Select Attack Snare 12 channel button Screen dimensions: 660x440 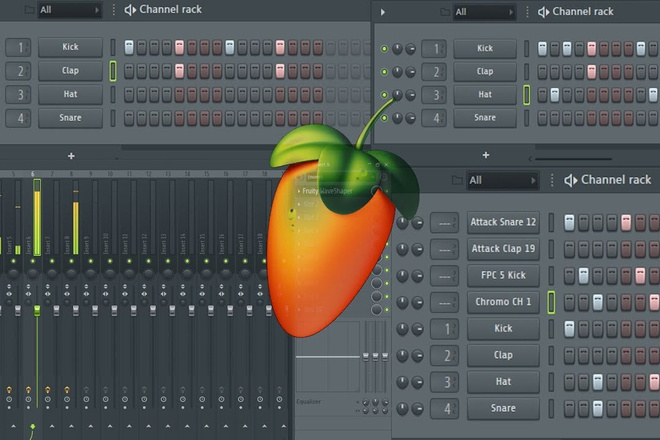coord(503,222)
